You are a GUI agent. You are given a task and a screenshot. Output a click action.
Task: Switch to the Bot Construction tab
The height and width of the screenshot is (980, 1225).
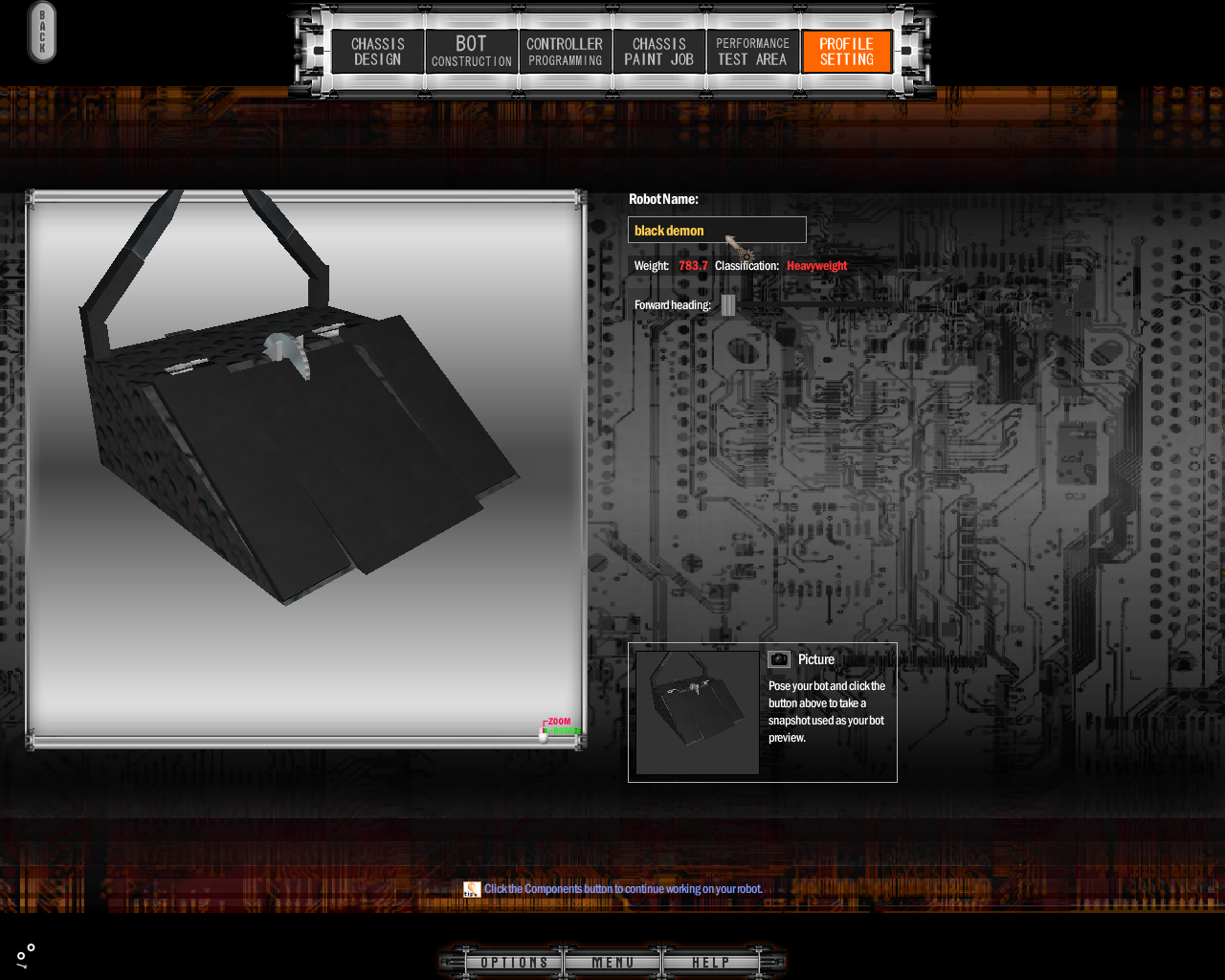(471, 52)
